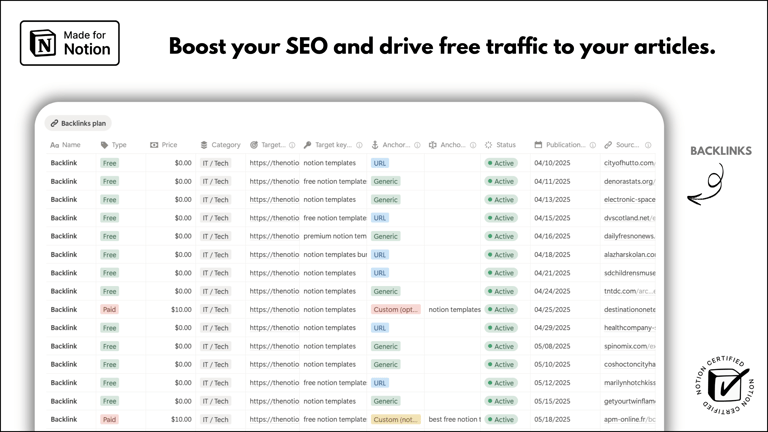Viewport: 768px width, 432px height.
Task: Open info icon beside first Anchor column
Action: tap(417, 145)
